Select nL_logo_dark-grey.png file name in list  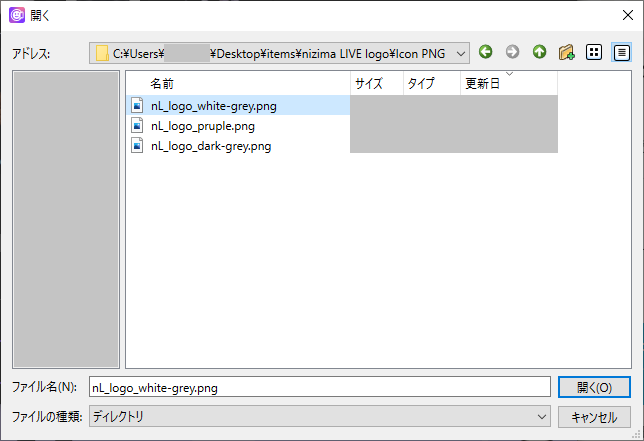pos(210,146)
